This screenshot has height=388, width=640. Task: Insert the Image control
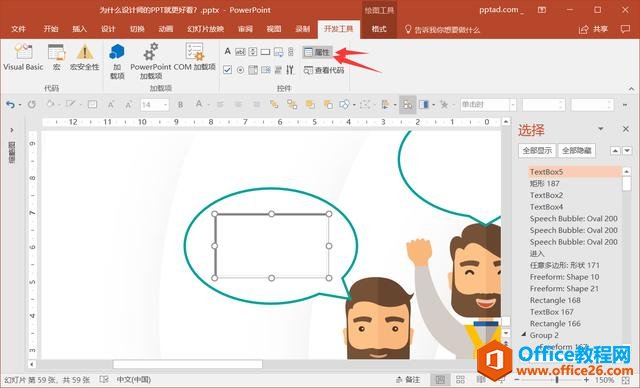(x=278, y=52)
